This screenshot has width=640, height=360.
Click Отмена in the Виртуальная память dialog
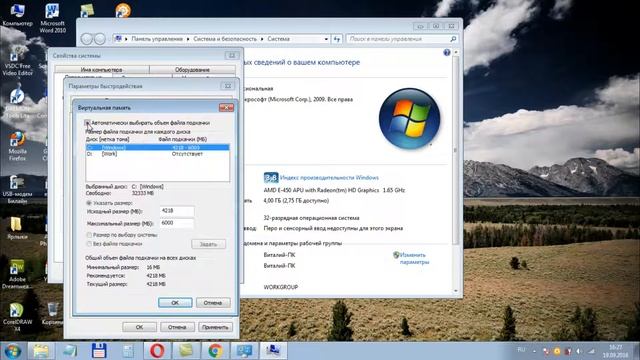click(213, 302)
